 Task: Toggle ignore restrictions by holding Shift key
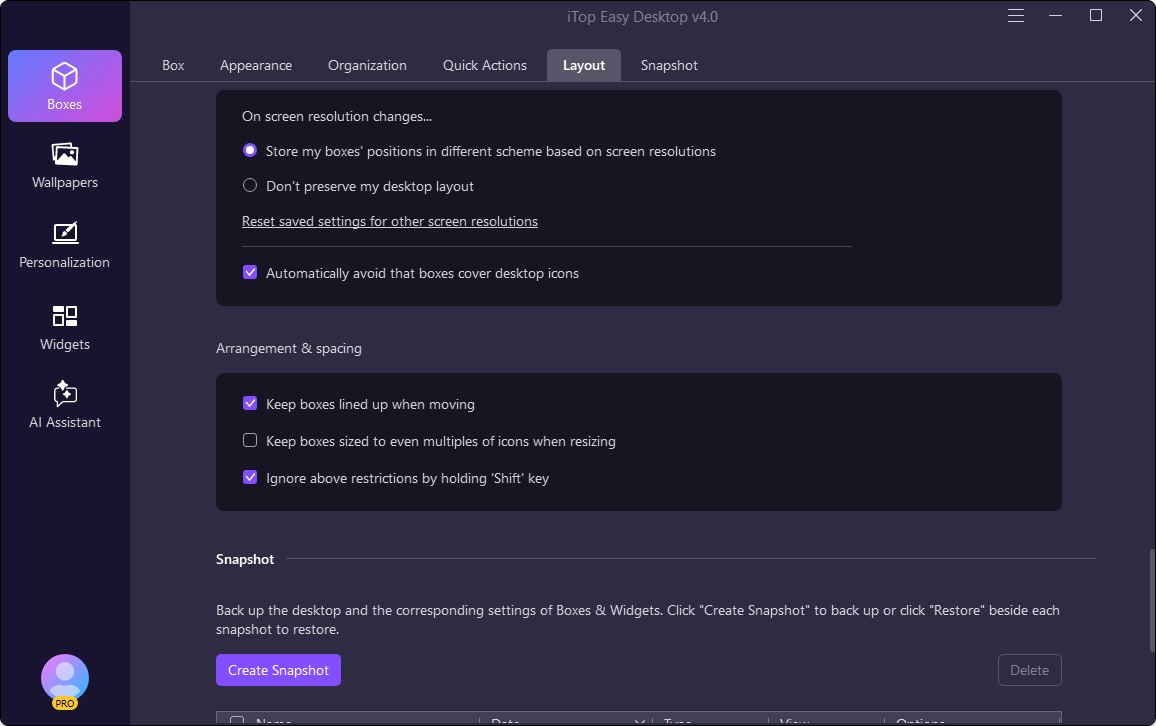click(x=251, y=478)
